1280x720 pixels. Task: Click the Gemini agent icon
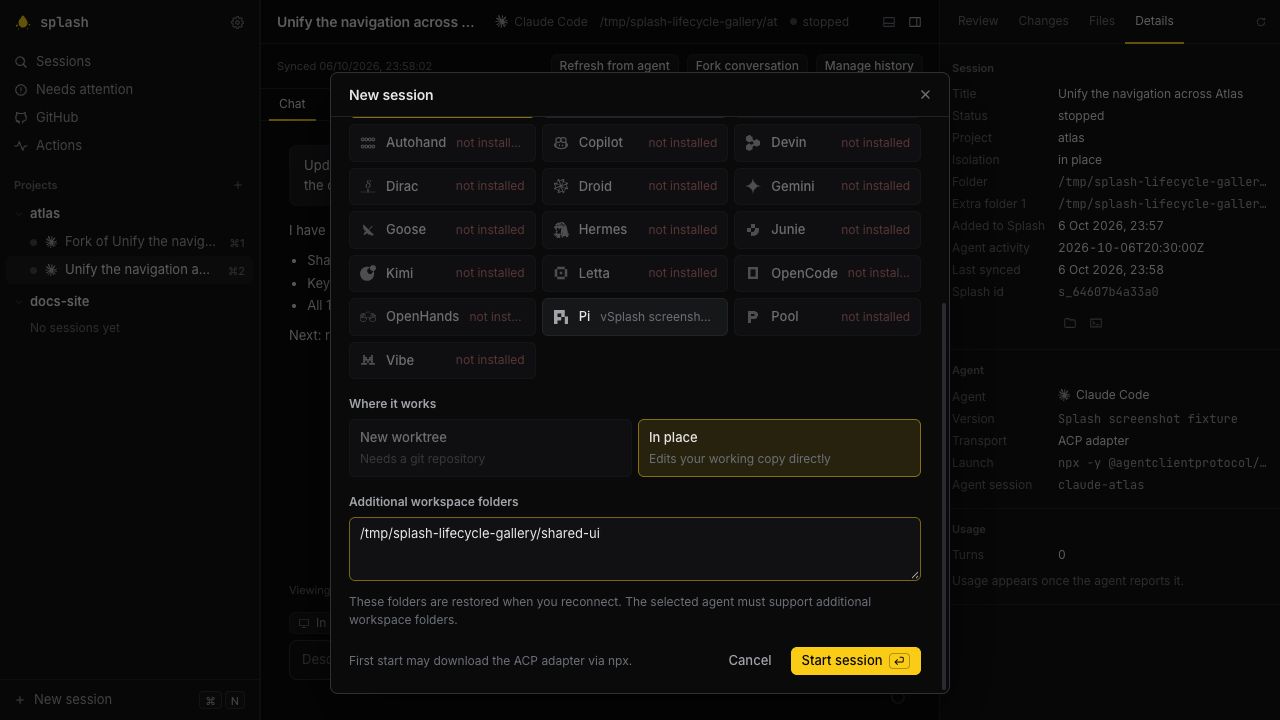coord(753,186)
